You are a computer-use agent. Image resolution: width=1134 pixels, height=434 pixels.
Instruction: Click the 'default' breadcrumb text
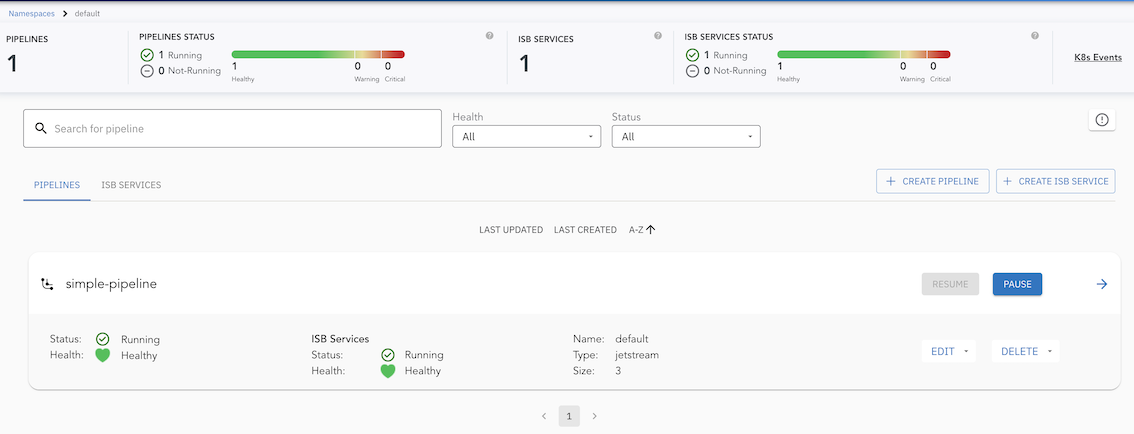[x=87, y=13]
